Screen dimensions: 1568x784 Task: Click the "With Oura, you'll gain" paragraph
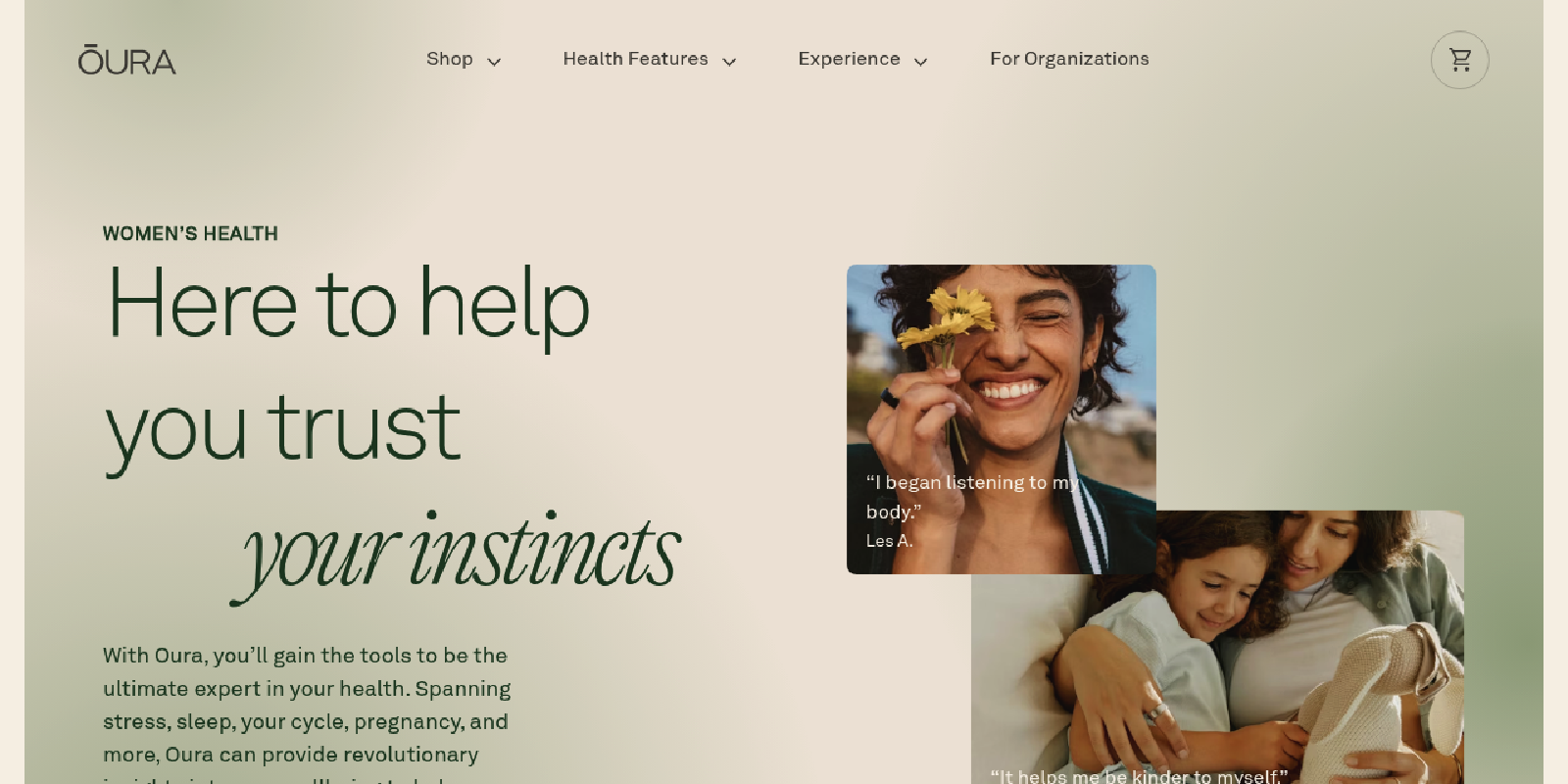[x=308, y=713]
